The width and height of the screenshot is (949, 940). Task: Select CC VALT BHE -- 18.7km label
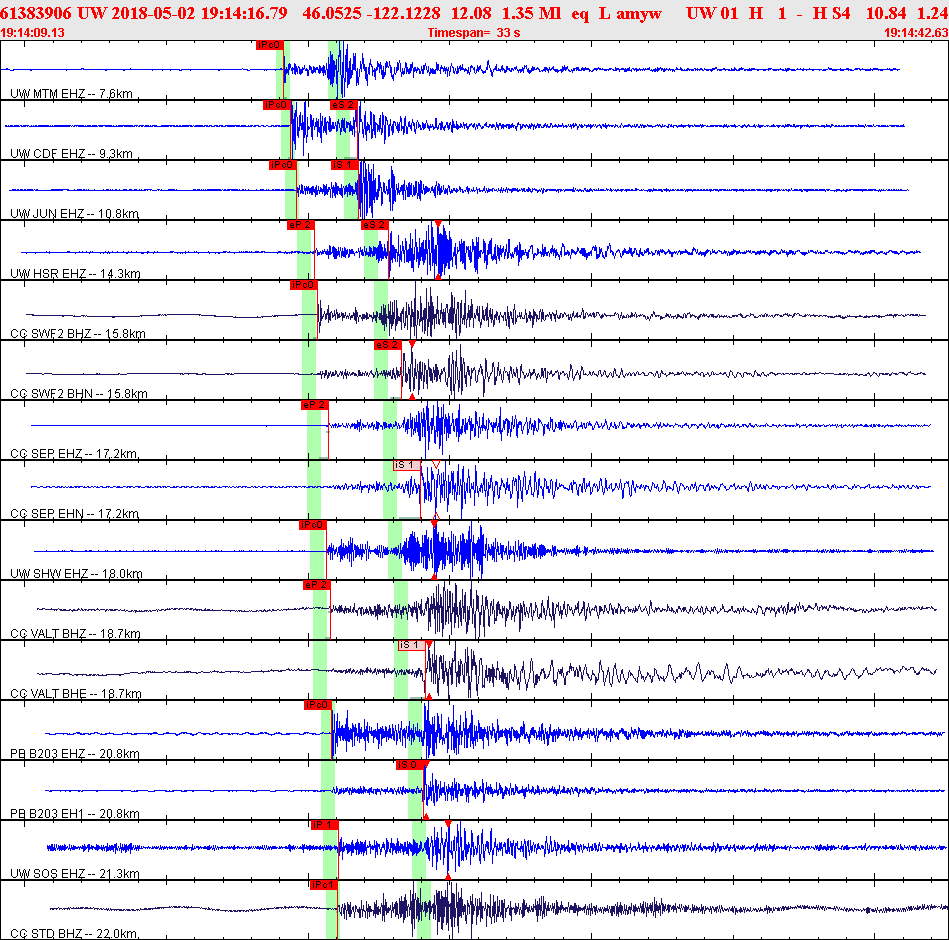point(76,694)
